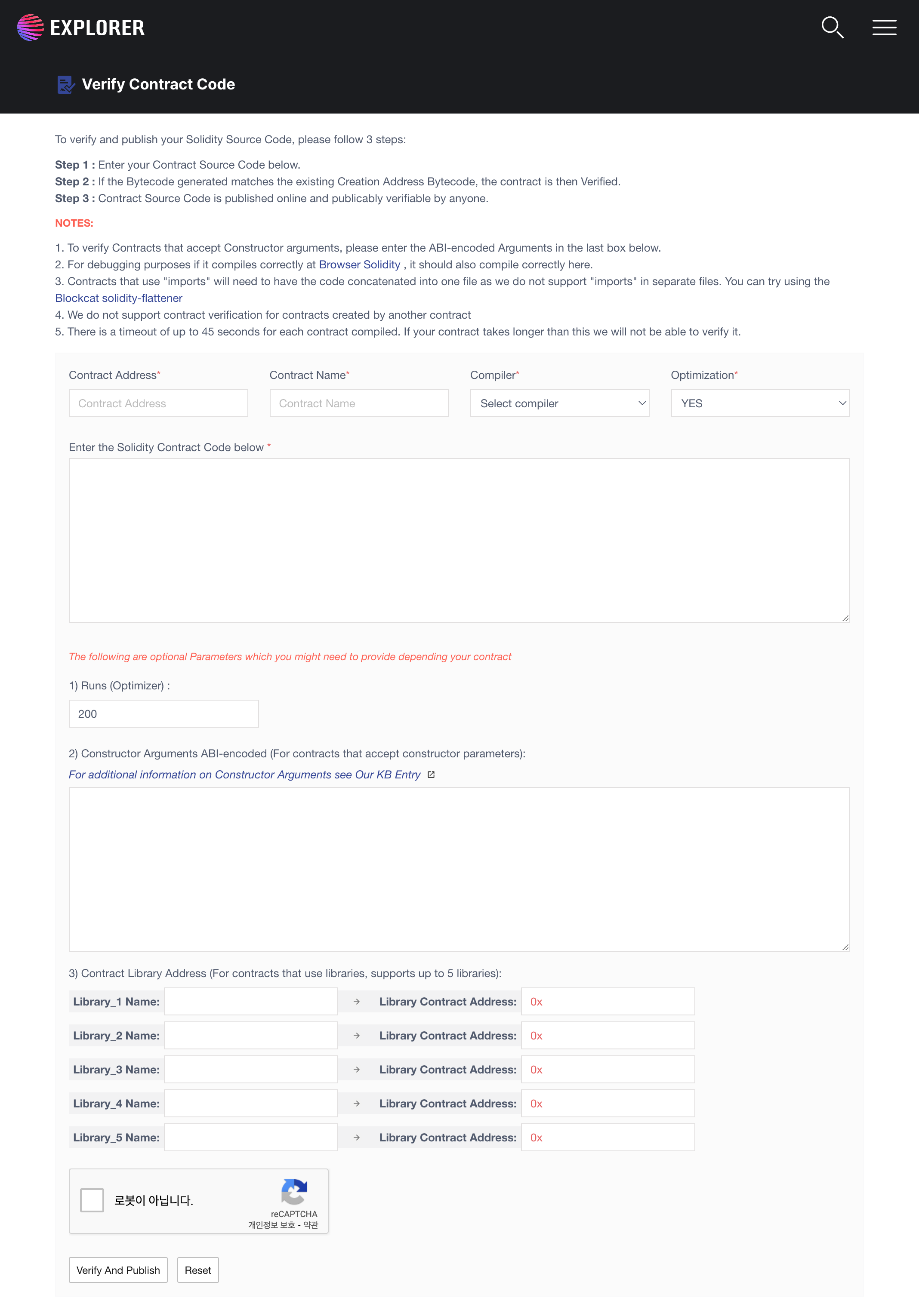
Task: Open the search magnifier icon
Action: pos(832,28)
